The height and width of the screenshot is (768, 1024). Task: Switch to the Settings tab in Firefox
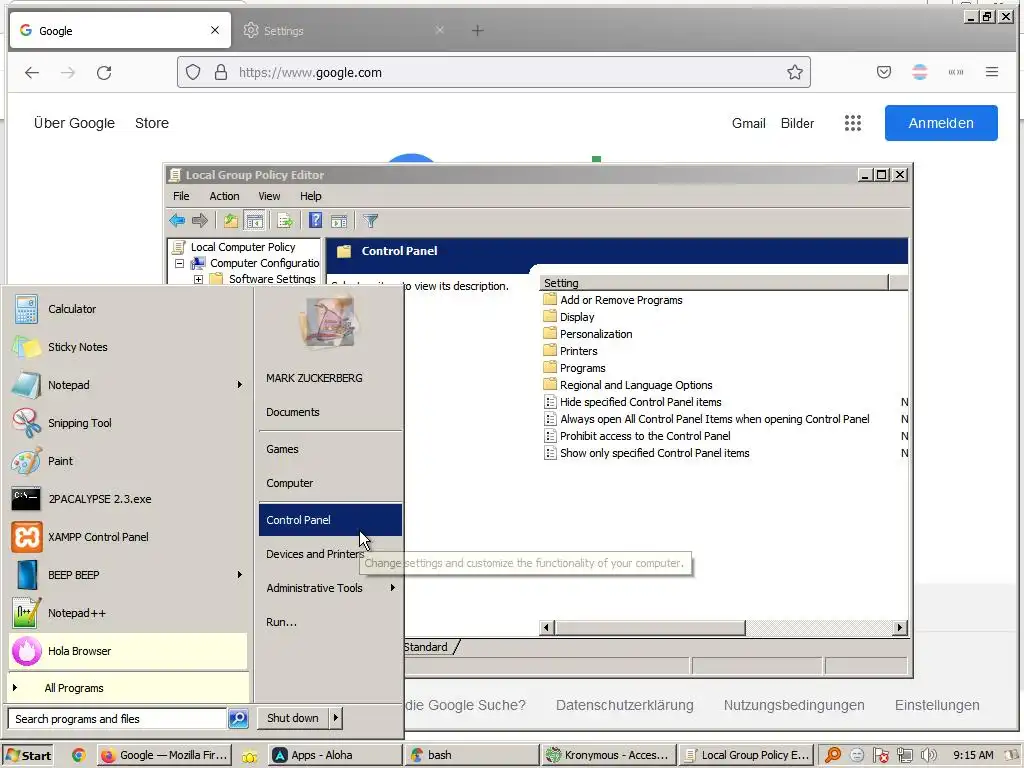[x=344, y=31]
